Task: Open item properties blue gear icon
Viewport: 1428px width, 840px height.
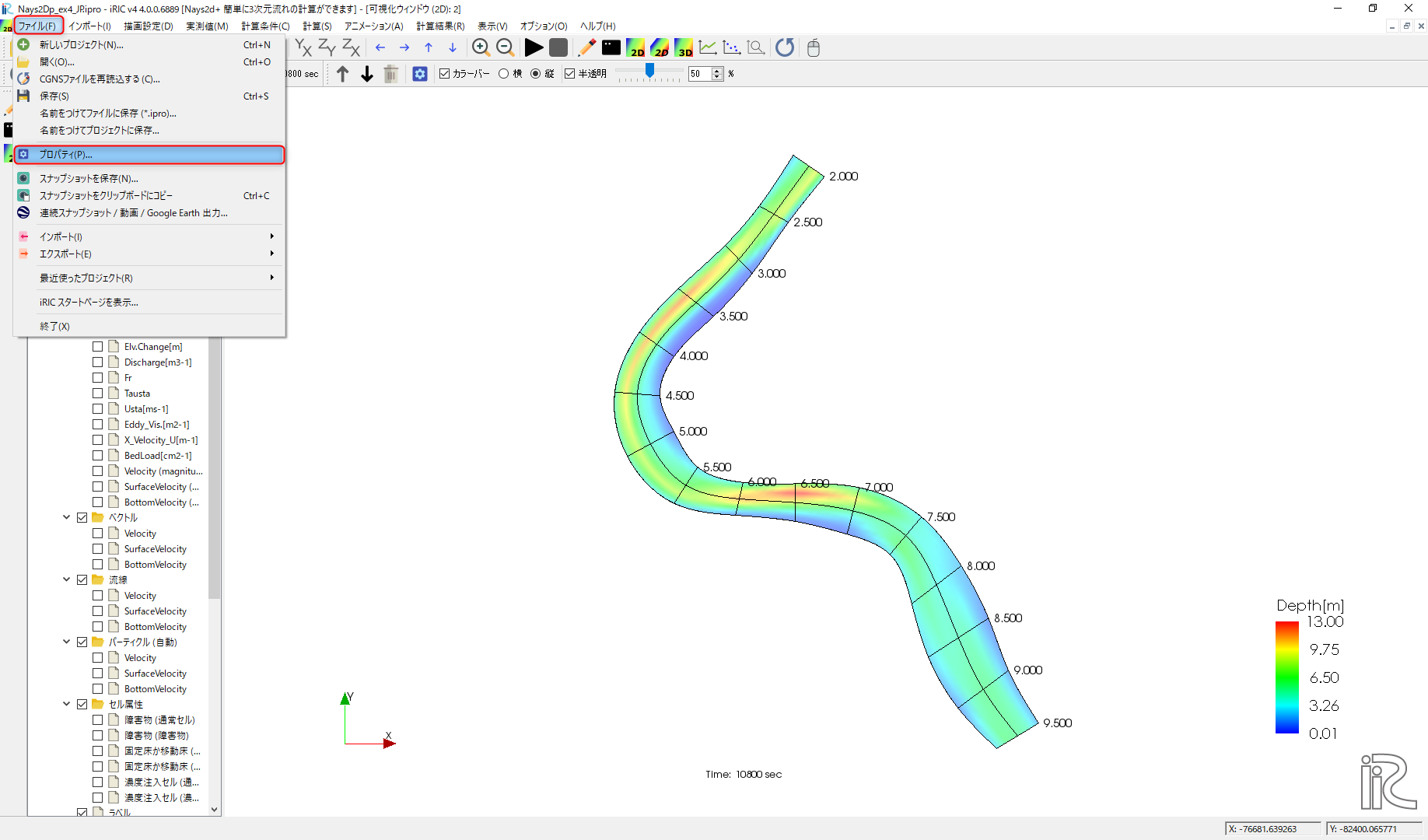Action: [x=420, y=74]
